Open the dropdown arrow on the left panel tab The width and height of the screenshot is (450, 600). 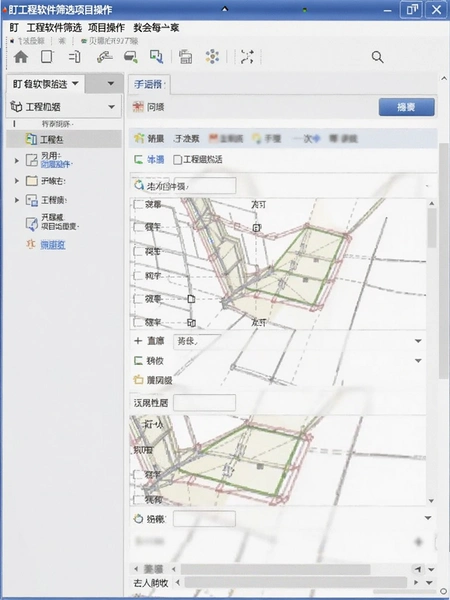(75, 83)
